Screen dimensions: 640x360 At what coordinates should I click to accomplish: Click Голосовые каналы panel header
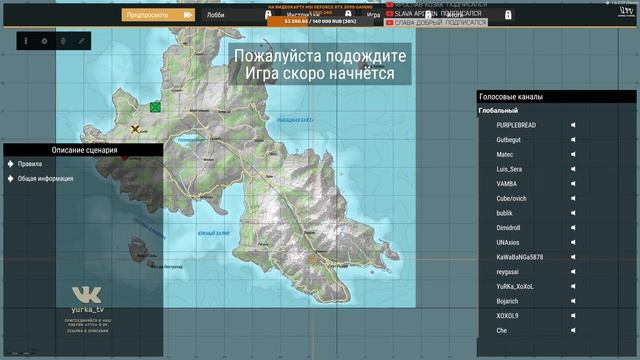556,97
